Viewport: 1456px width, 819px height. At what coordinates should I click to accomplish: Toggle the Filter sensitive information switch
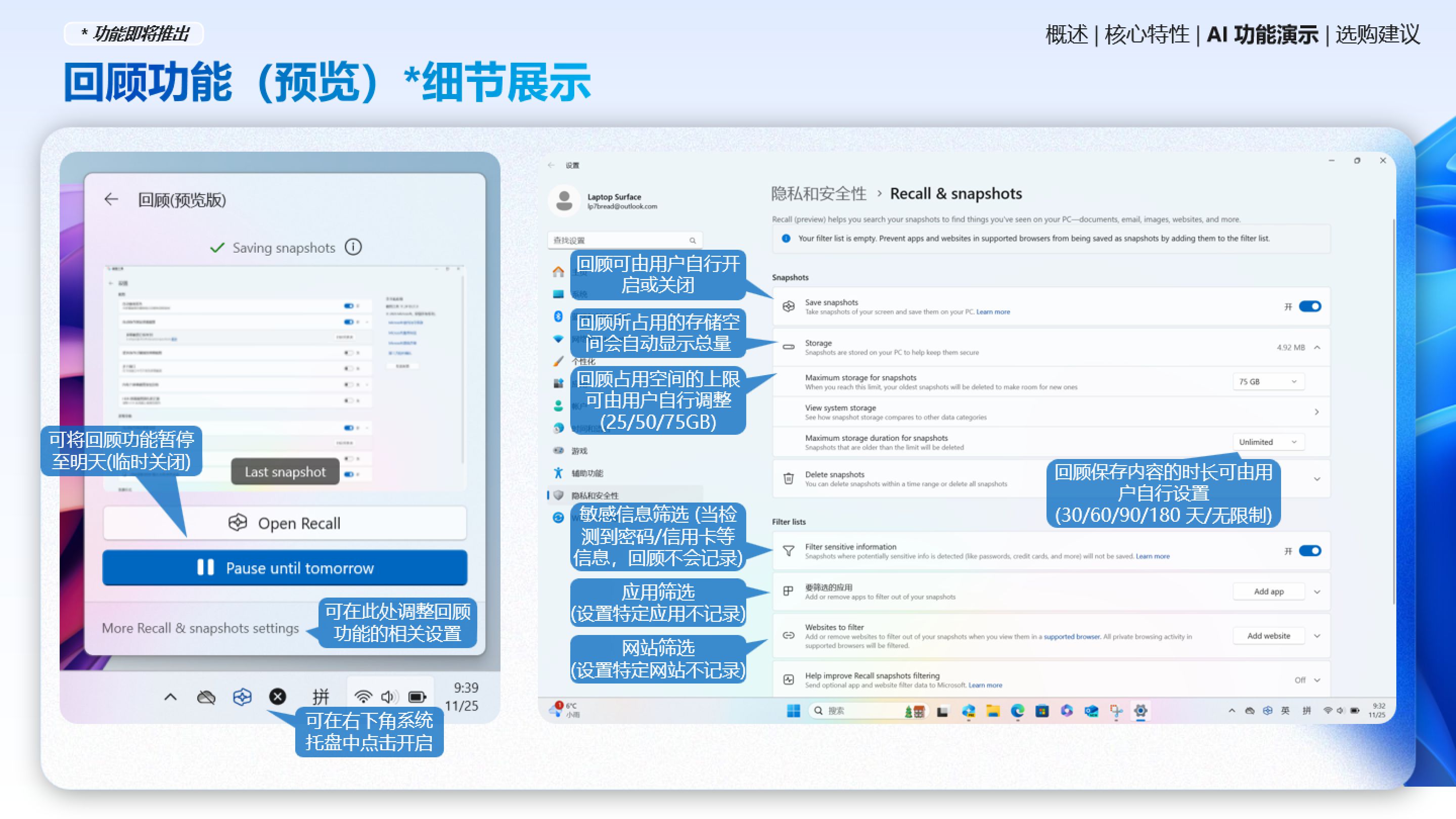coord(1309,551)
